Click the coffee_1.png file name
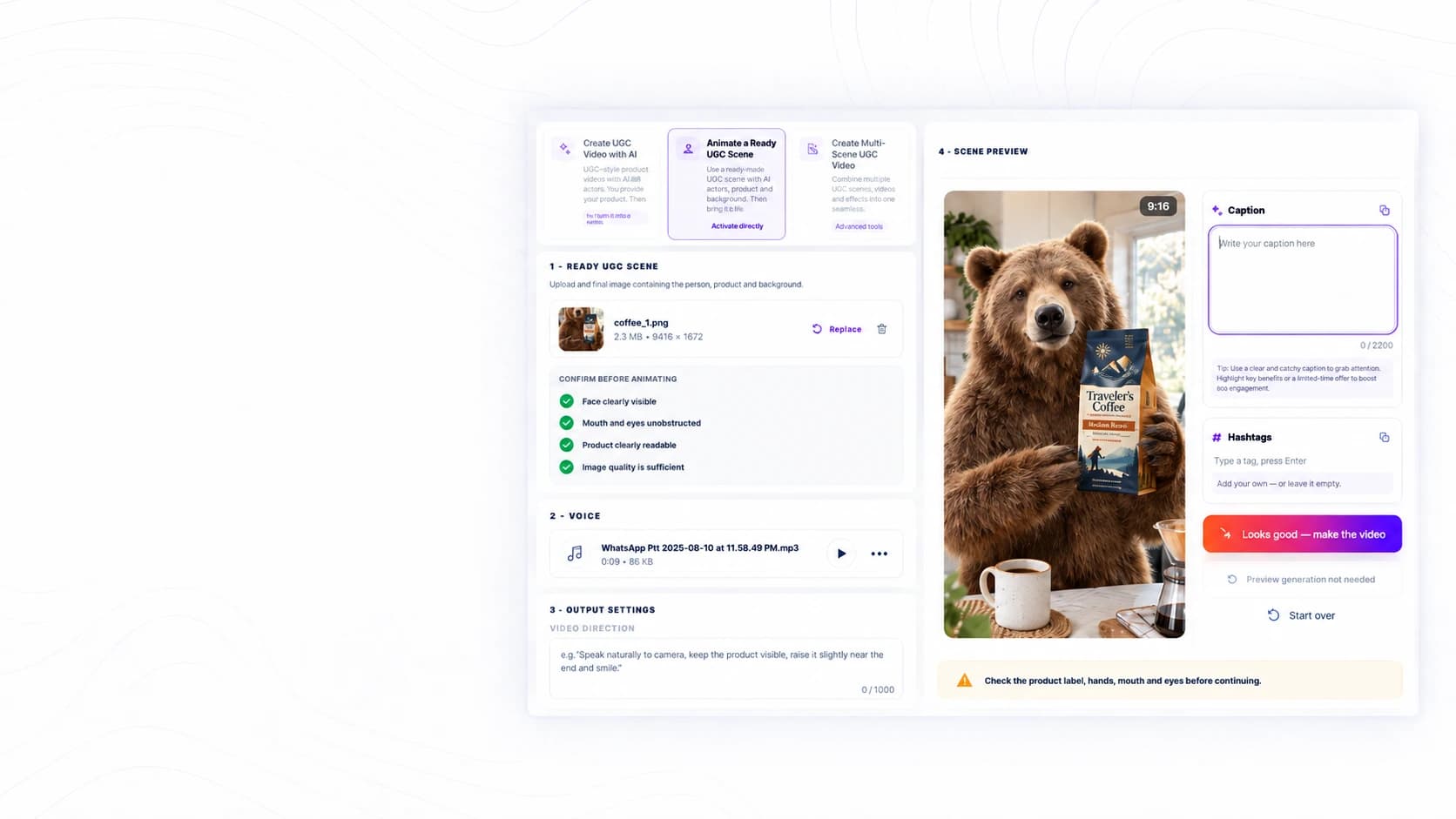 641,323
